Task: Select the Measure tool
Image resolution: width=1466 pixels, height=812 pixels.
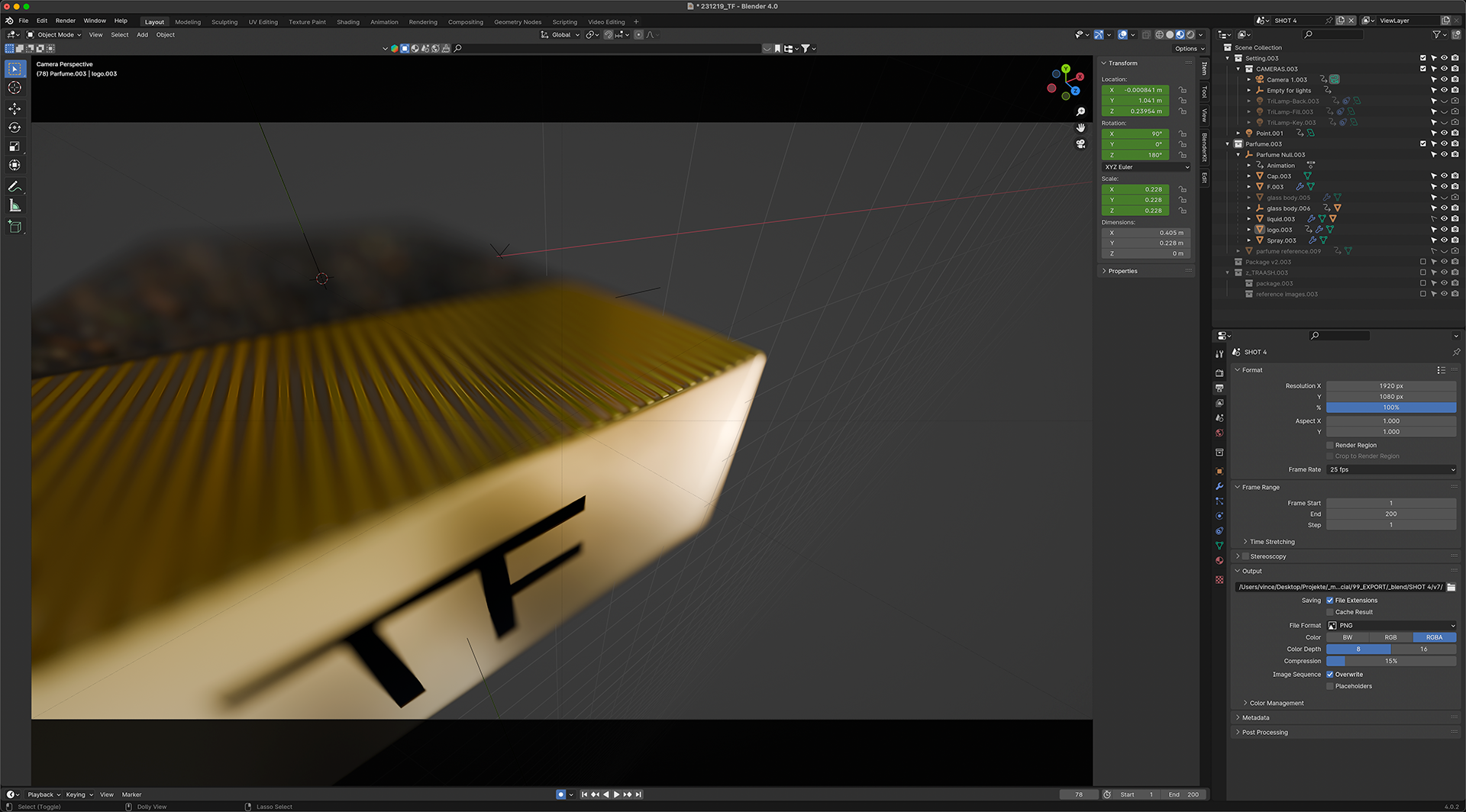Action: [x=15, y=205]
